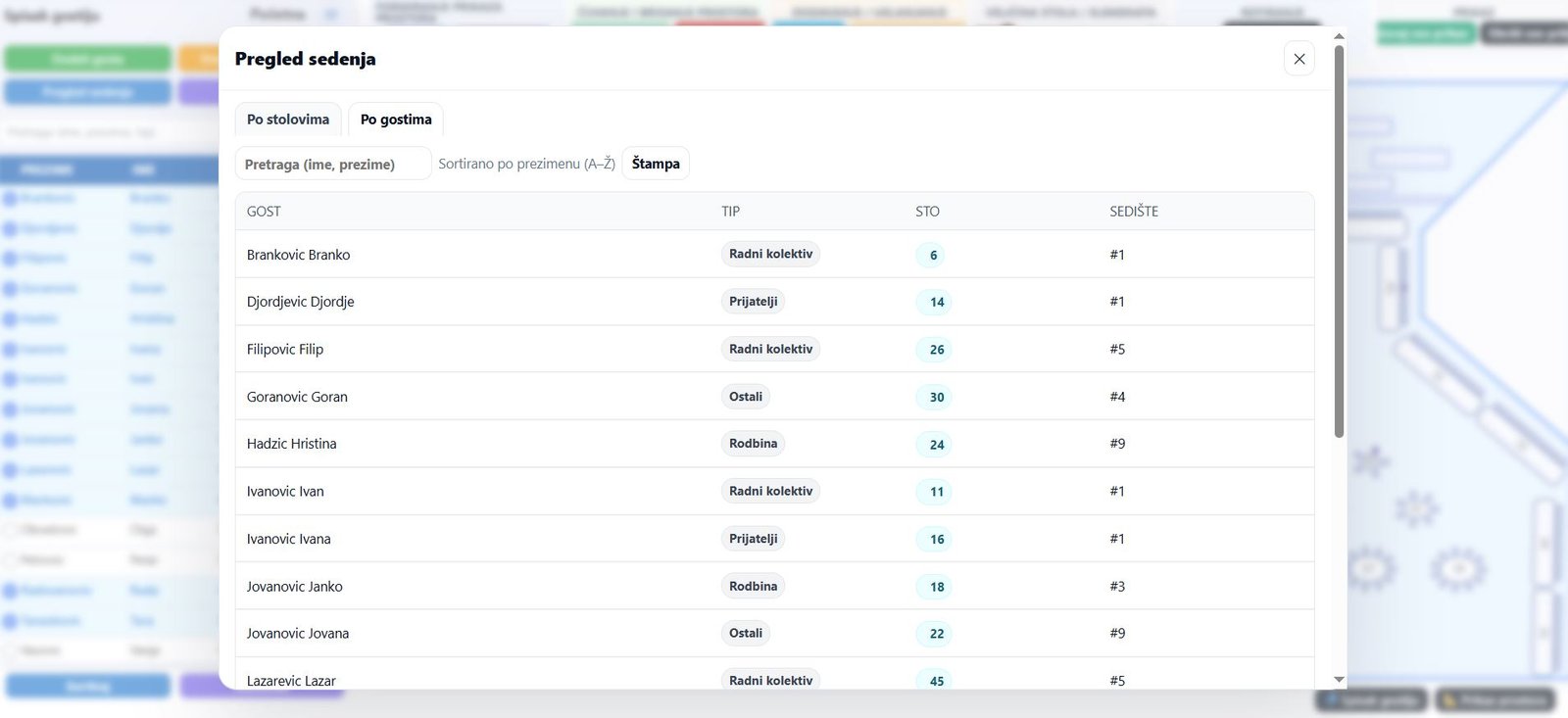Click table badge 14 for Djordjevic Djordje

tap(936, 302)
